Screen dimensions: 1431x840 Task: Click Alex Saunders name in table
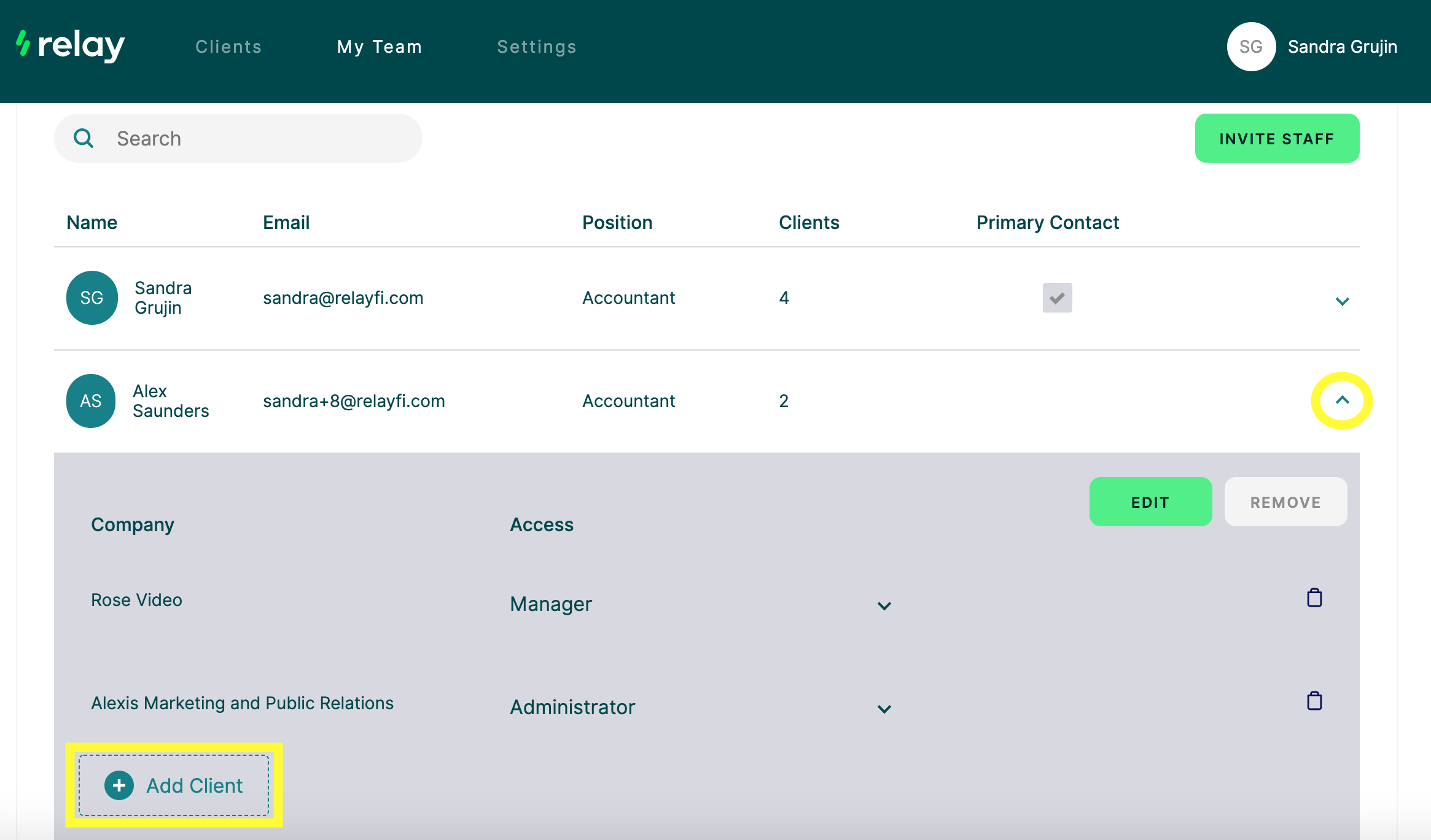point(171,401)
